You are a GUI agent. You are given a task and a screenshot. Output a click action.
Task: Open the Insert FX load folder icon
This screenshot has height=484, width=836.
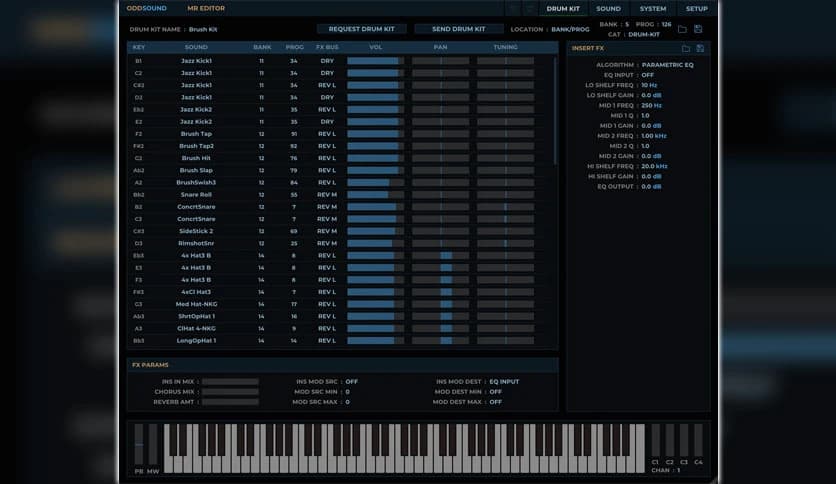point(686,49)
